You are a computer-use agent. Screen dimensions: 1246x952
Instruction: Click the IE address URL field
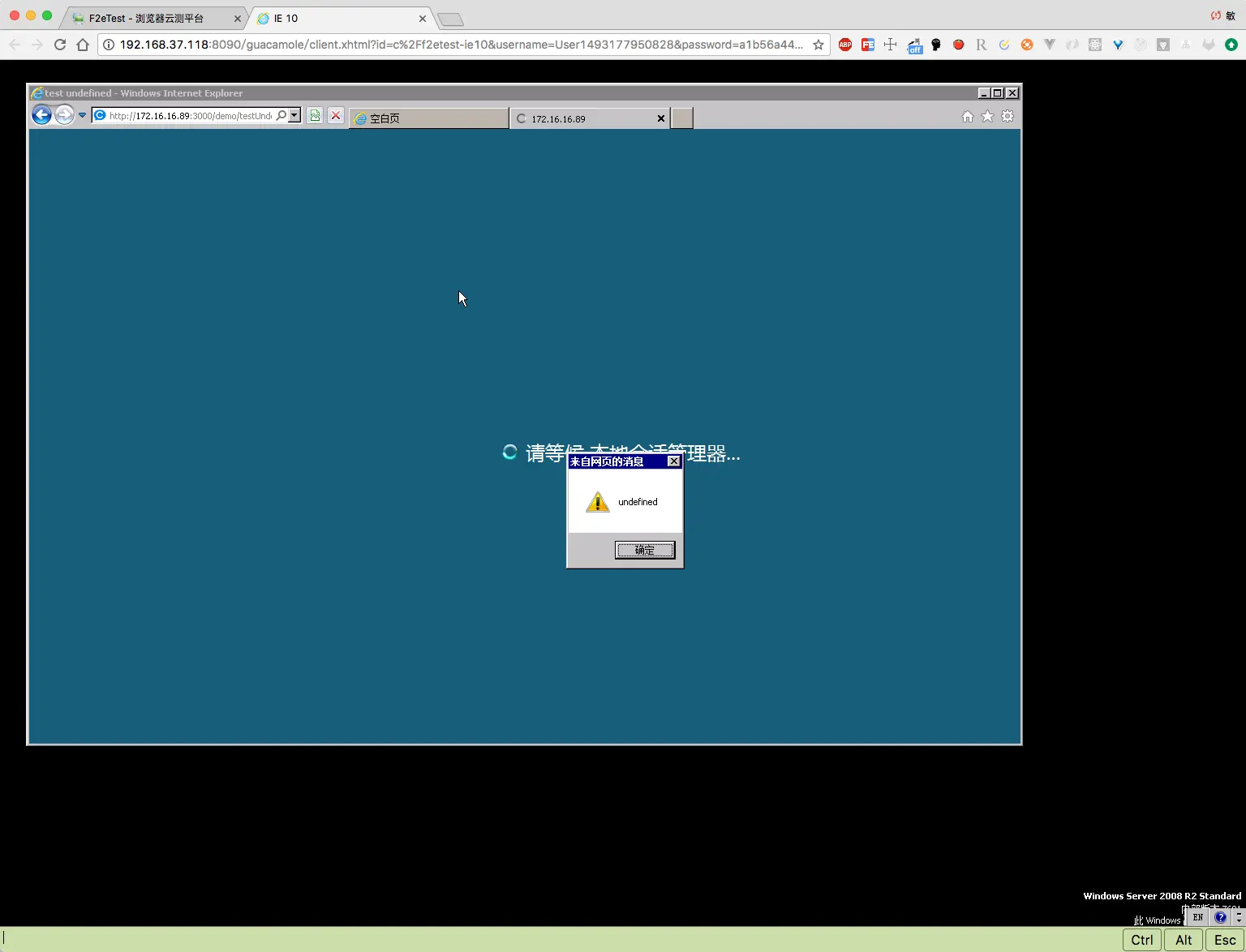[191, 116]
